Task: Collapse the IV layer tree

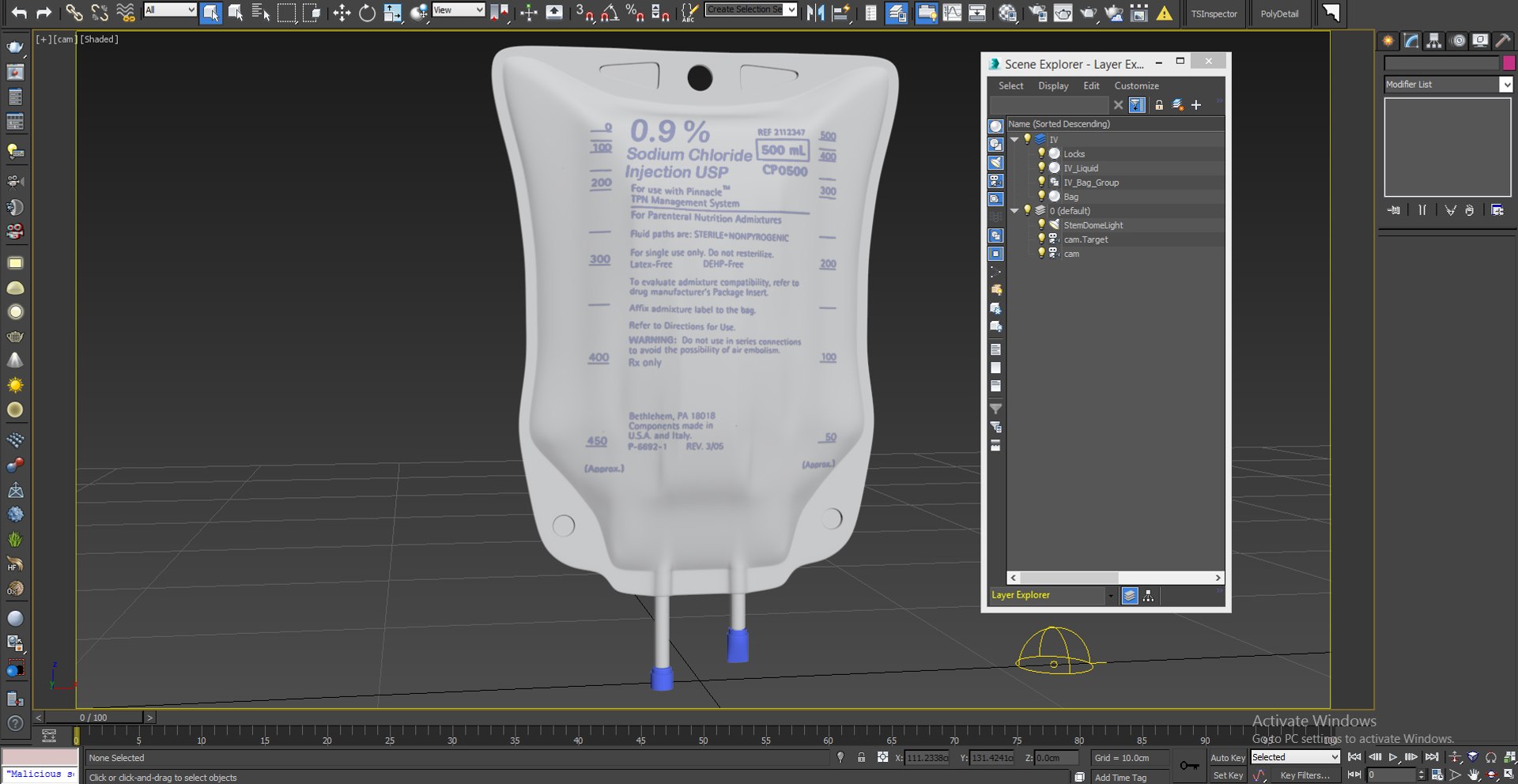Action: pos(1014,139)
